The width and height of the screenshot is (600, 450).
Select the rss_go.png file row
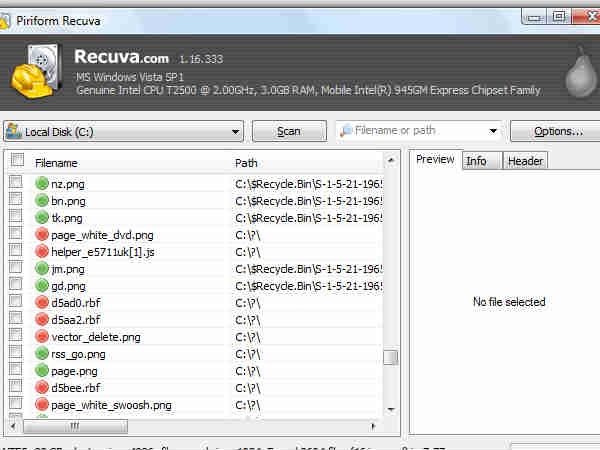[195, 354]
